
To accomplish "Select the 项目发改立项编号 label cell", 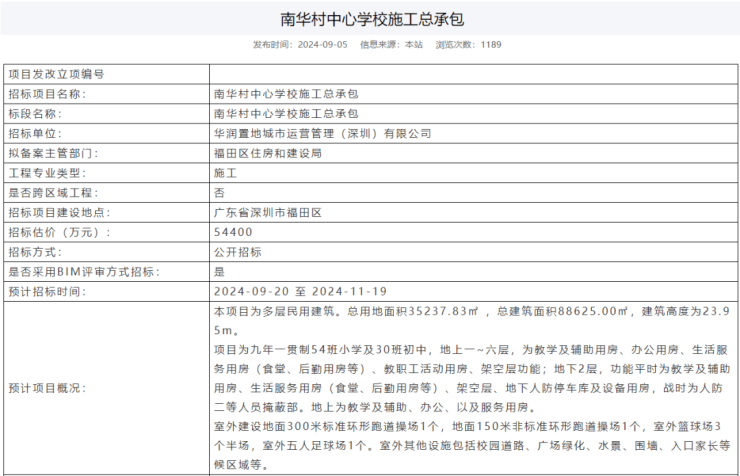I will 56,74.
